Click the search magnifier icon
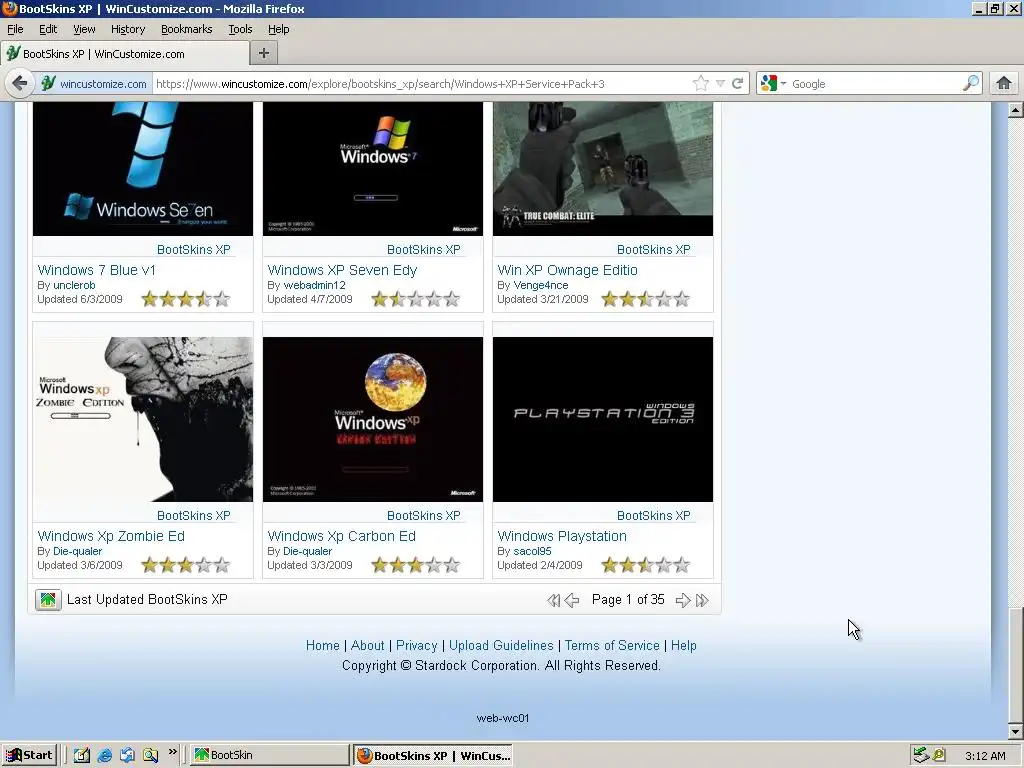Image resolution: width=1024 pixels, height=768 pixels. [x=971, y=83]
